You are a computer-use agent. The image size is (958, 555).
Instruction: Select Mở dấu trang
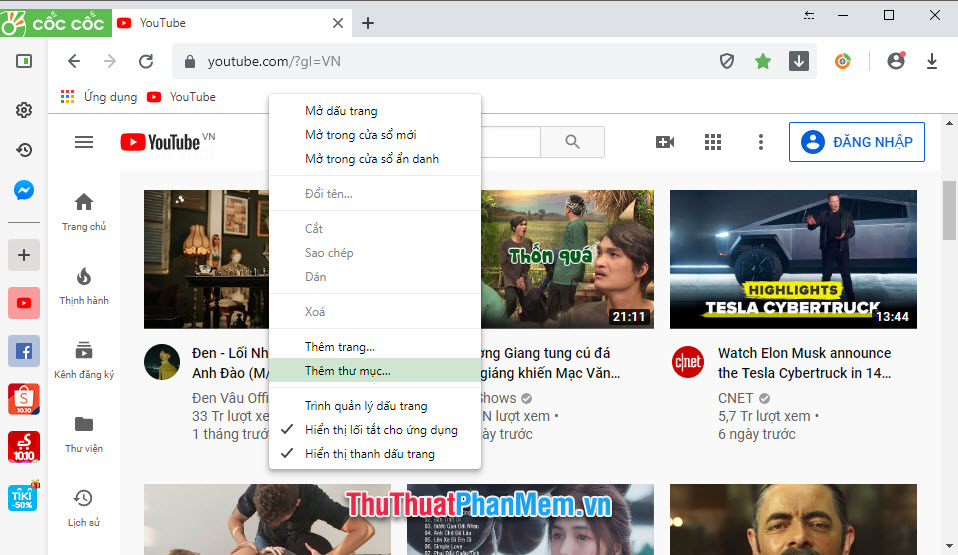coord(375,111)
